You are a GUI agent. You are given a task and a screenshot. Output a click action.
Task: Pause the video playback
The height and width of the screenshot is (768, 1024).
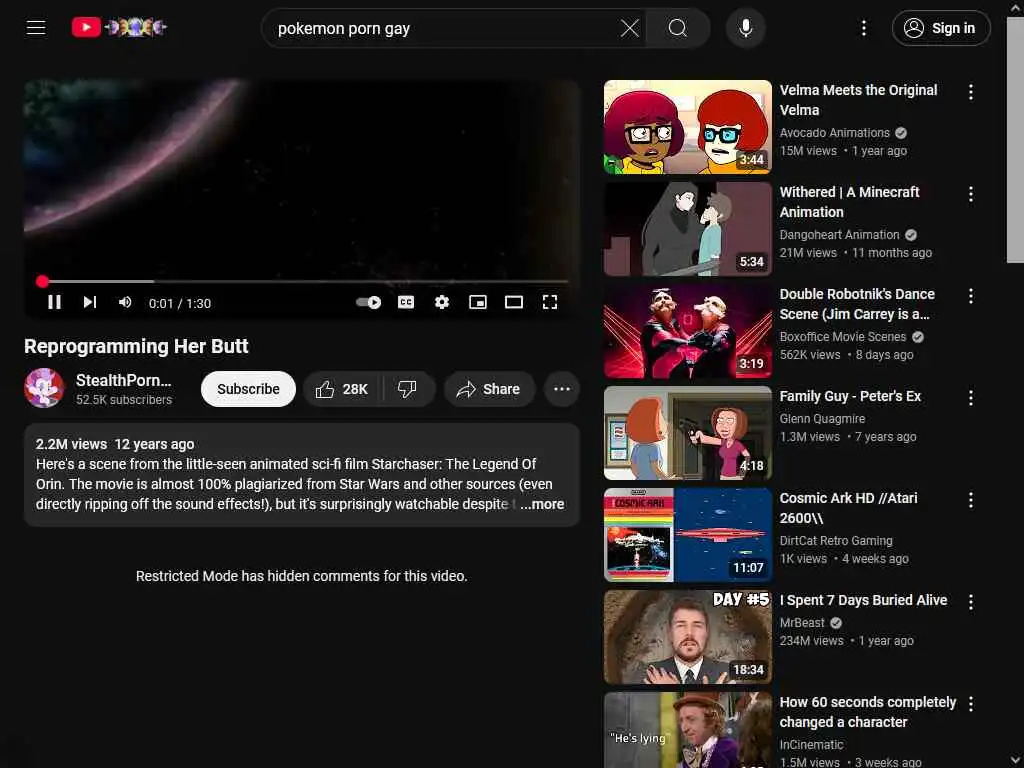(x=54, y=302)
